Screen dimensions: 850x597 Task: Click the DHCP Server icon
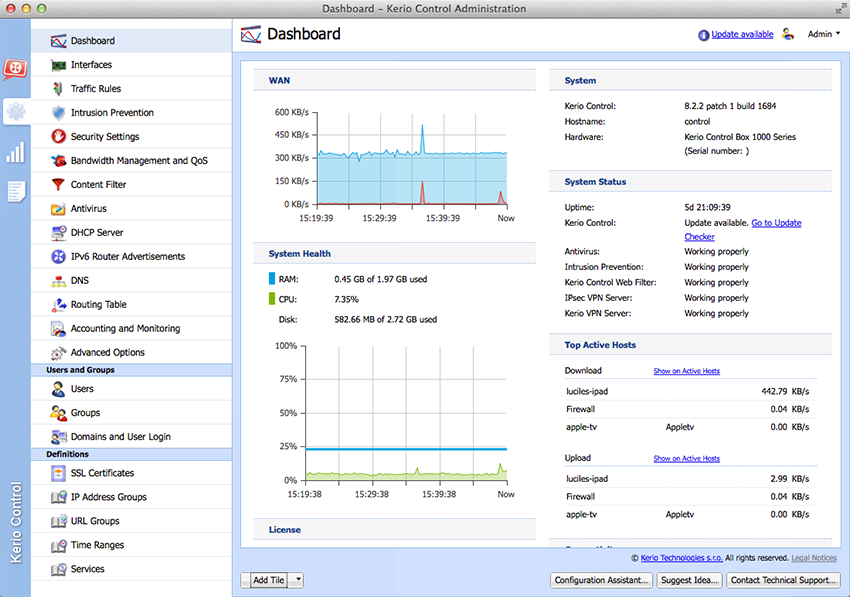pos(58,233)
